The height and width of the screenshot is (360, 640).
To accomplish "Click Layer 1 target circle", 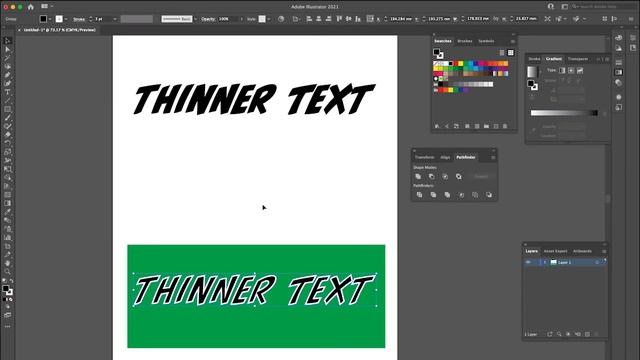I will pyautogui.click(x=597, y=262).
